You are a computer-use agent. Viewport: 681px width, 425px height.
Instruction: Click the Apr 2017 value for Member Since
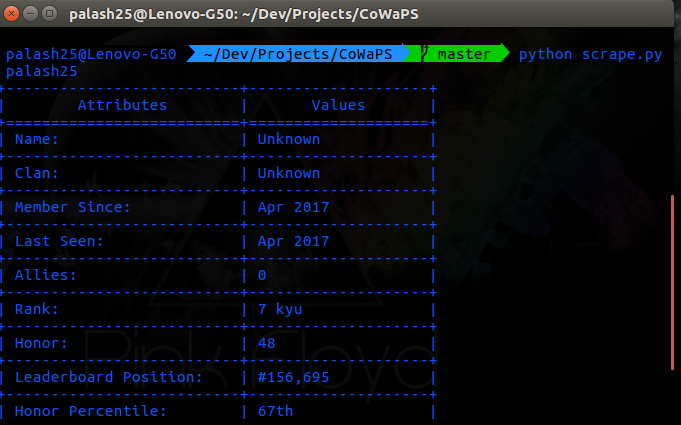294,208
